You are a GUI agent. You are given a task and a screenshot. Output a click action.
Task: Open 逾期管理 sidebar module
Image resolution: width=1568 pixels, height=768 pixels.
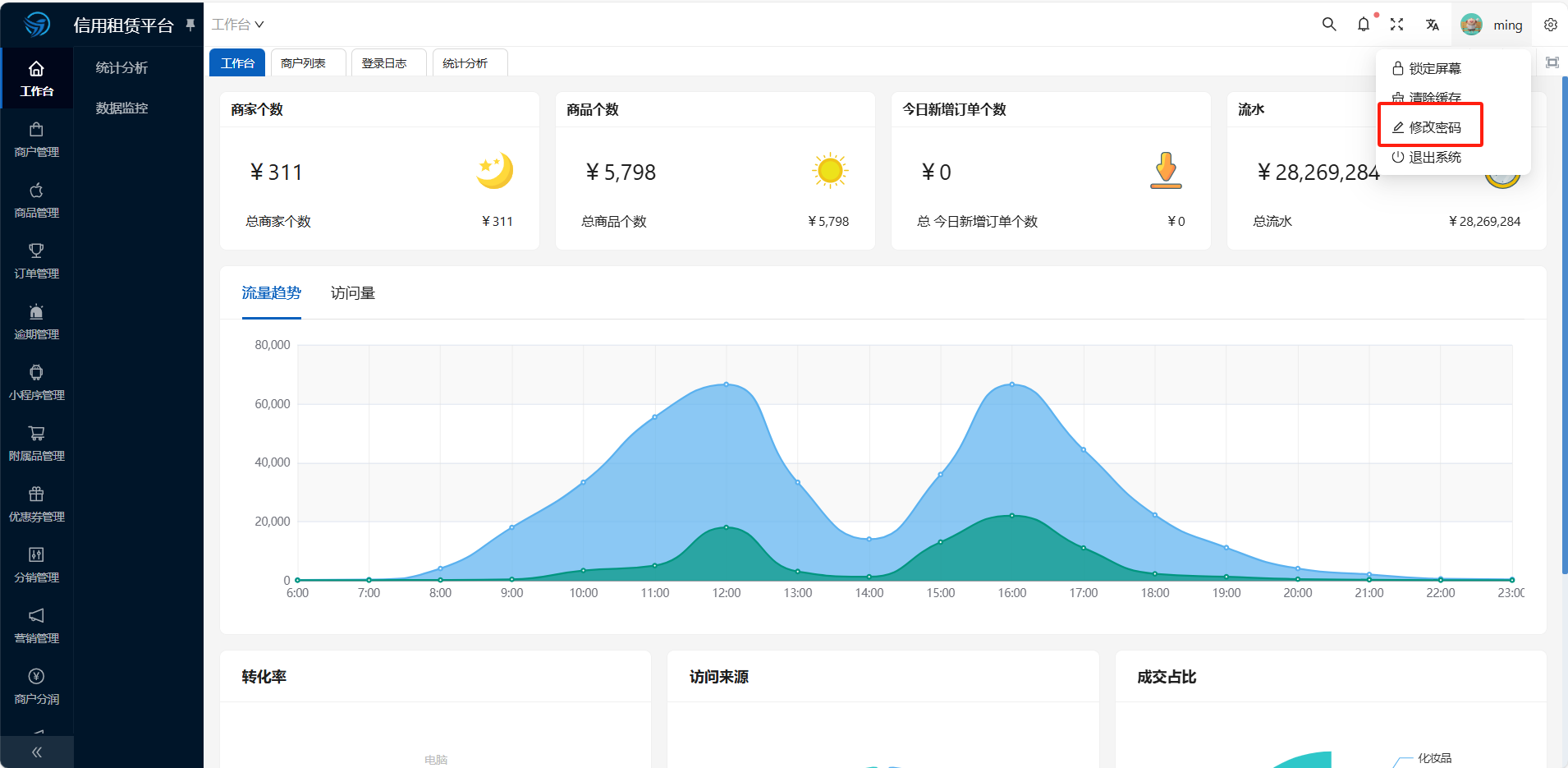point(37,322)
